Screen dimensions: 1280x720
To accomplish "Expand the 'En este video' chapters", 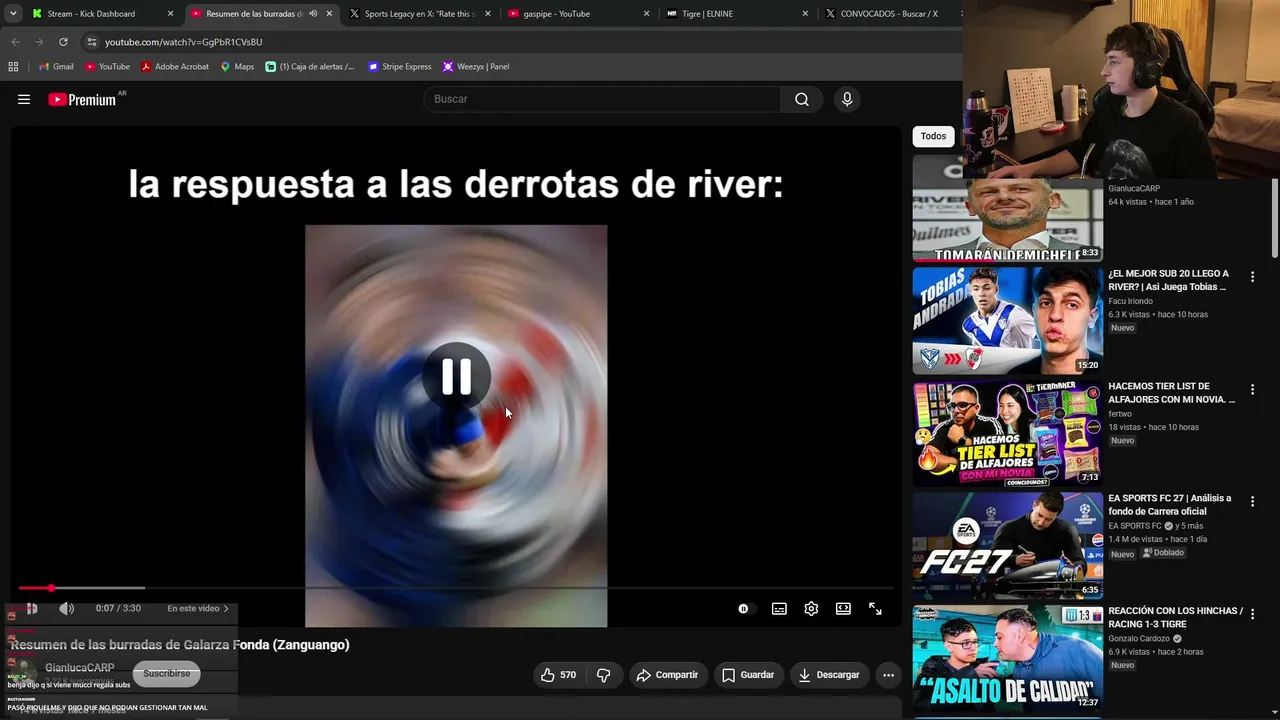I will 198,608.
